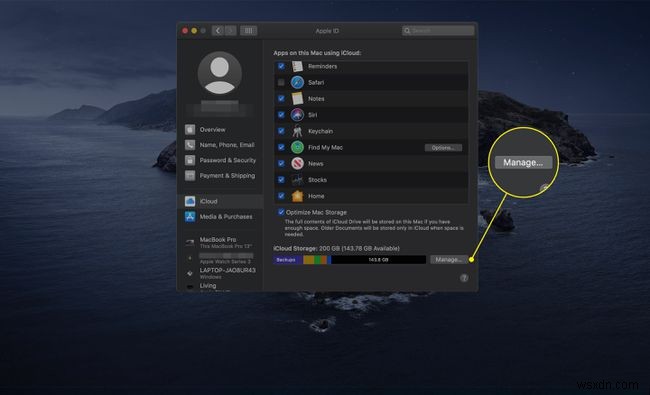The image size is (650, 395).
Task: Click the Manage iCloud storage button
Action: point(449,259)
